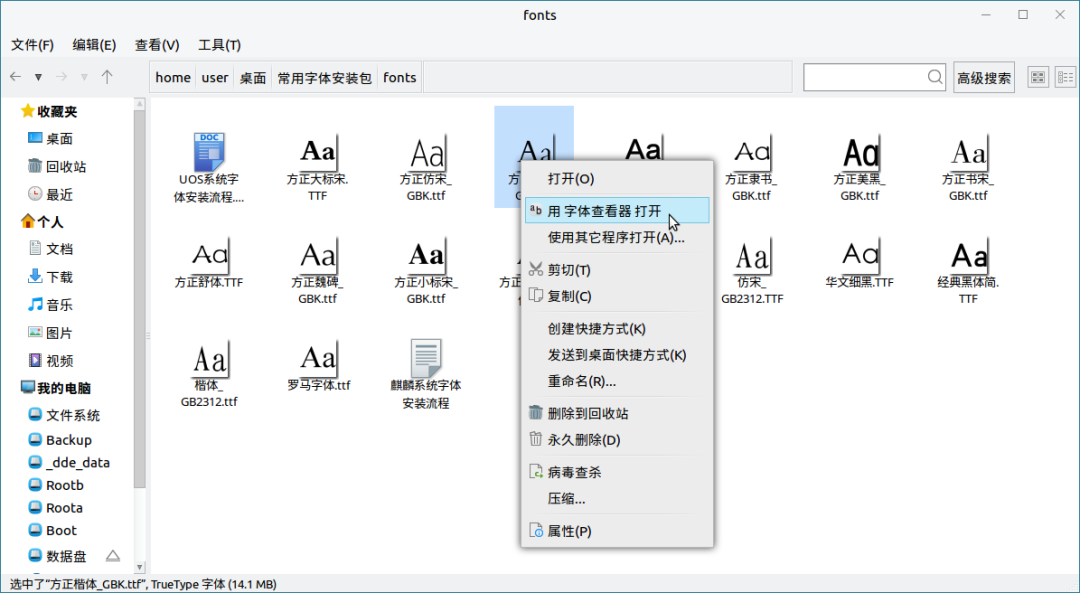Select the 华文细黑.TTF font icon

pos(860,256)
